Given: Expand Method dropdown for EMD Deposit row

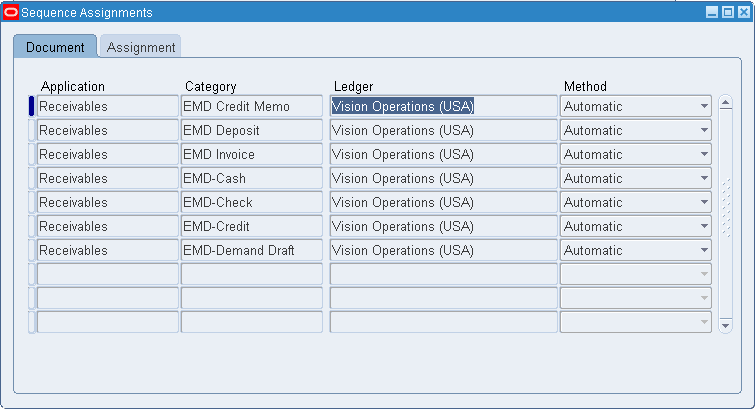Looking at the screenshot, I should pyautogui.click(x=704, y=130).
